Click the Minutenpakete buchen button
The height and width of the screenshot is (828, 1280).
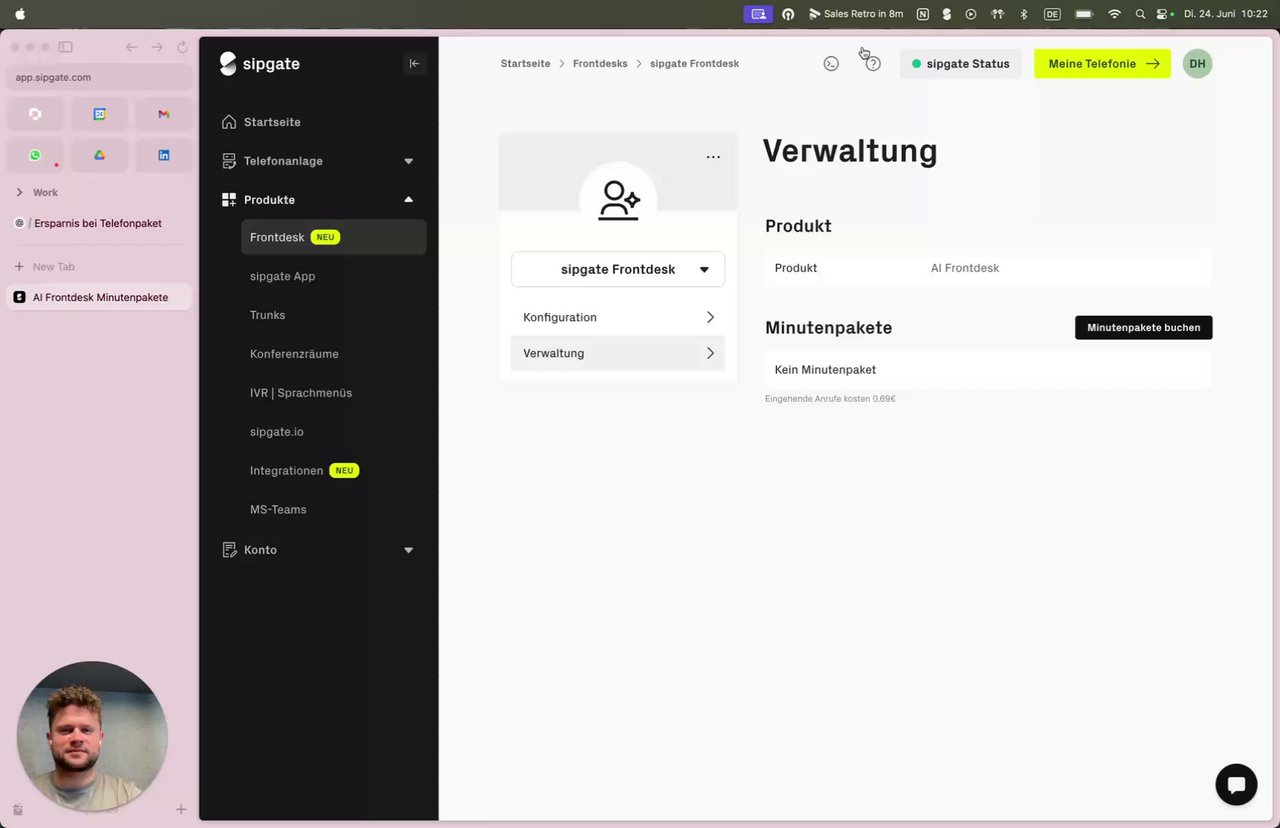(1144, 327)
